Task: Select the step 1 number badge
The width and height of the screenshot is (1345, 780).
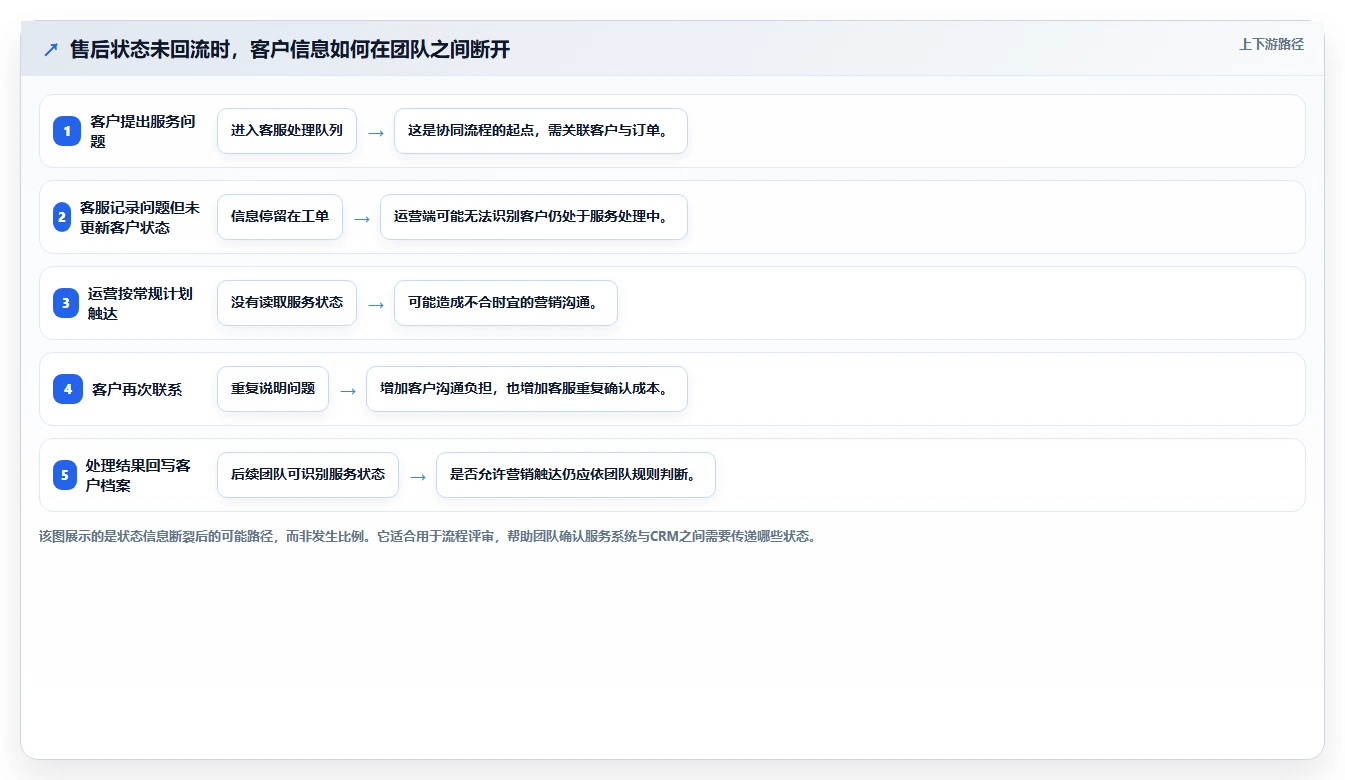Action: click(x=67, y=131)
